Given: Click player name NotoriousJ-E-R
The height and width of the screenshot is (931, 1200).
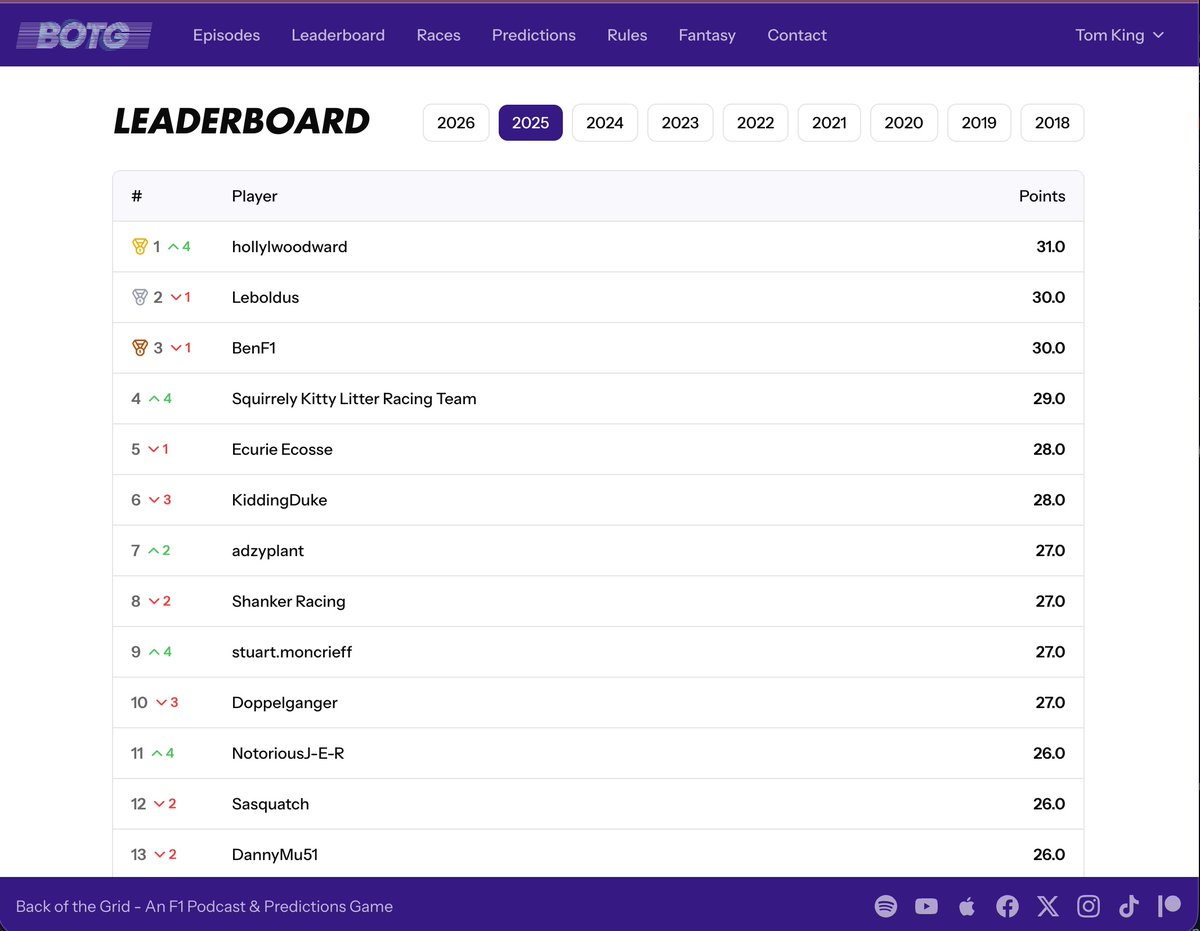Looking at the screenshot, I should coord(288,753).
